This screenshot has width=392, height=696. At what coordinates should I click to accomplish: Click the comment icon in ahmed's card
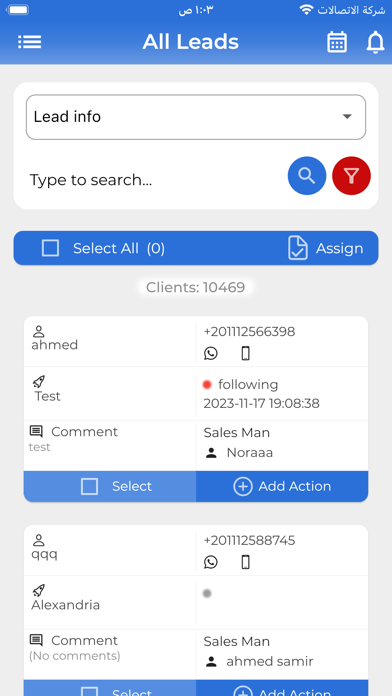pos(36,431)
